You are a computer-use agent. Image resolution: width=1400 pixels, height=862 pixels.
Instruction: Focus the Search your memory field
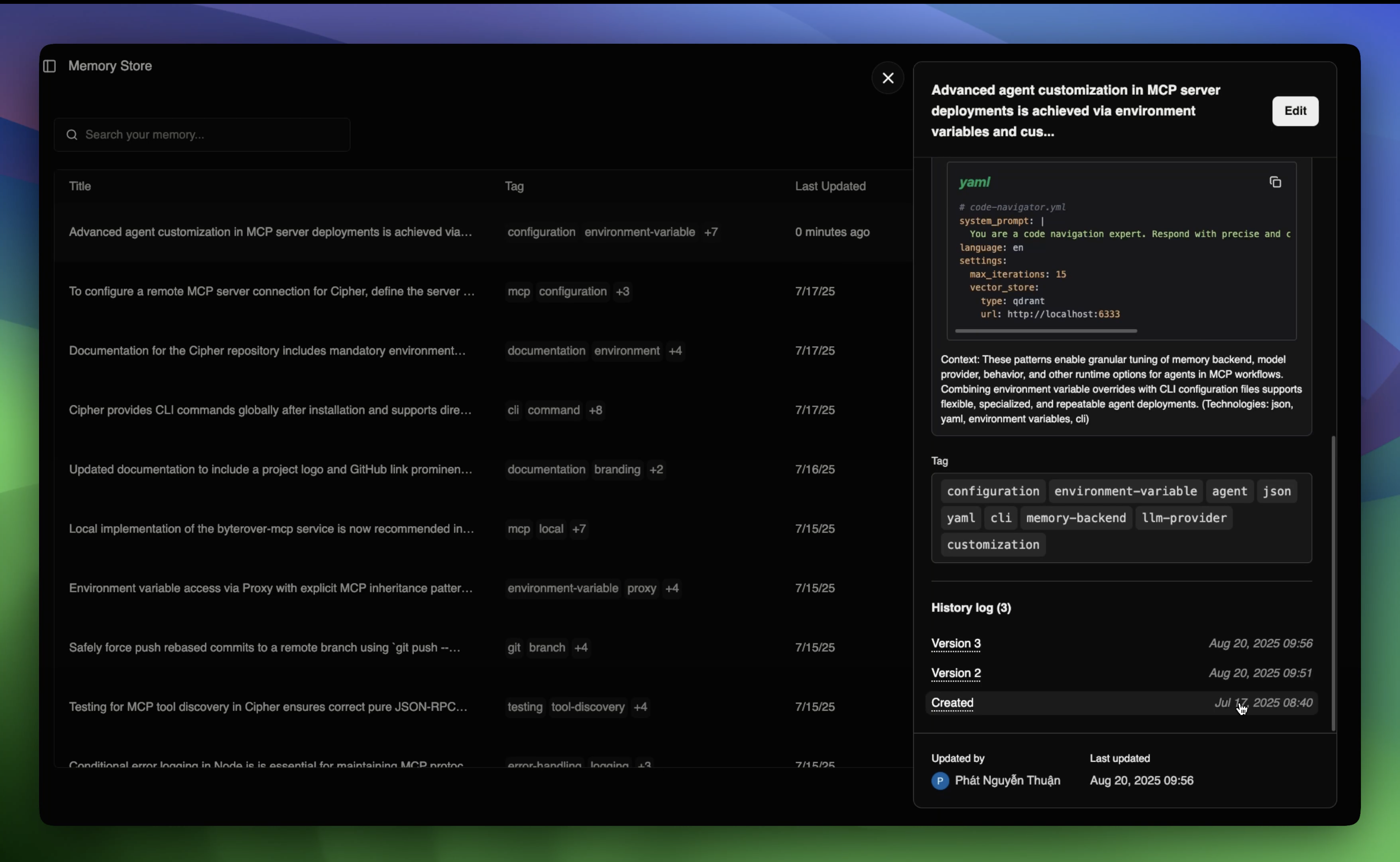(x=202, y=135)
